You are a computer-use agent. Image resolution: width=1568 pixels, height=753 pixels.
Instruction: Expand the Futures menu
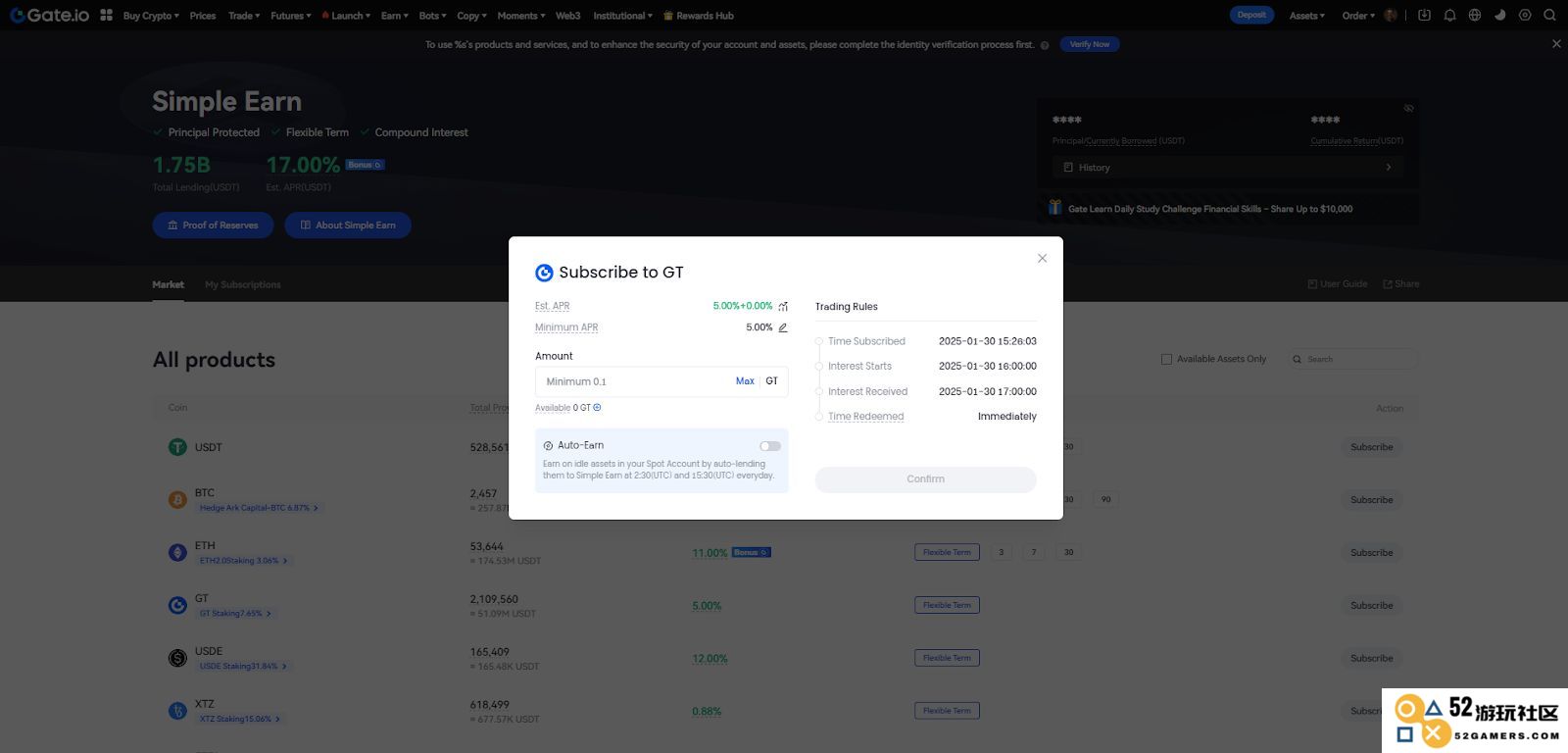(x=291, y=16)
